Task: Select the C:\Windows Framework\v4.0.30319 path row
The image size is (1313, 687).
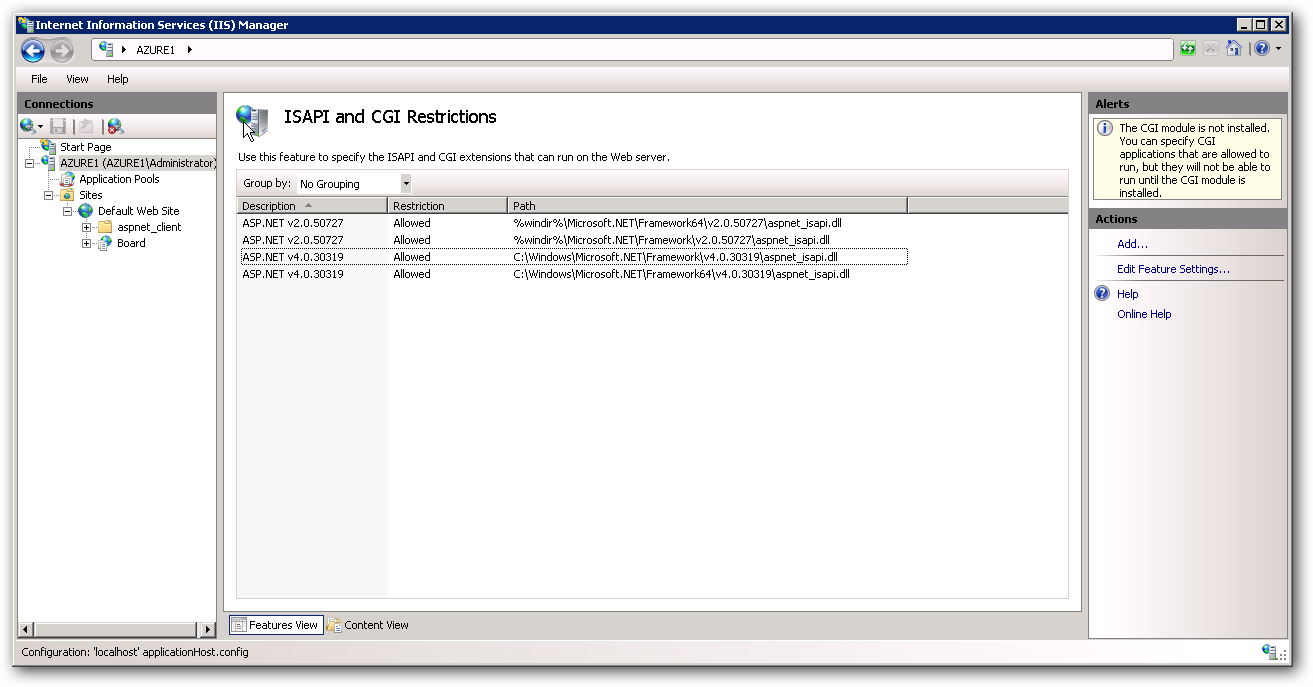Action: [572, 257]
